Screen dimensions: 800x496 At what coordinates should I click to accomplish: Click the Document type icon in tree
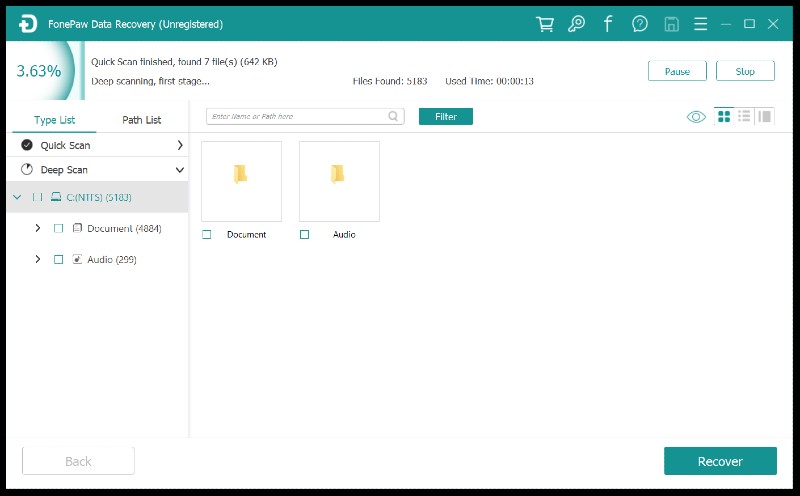[x=77, y=228]
